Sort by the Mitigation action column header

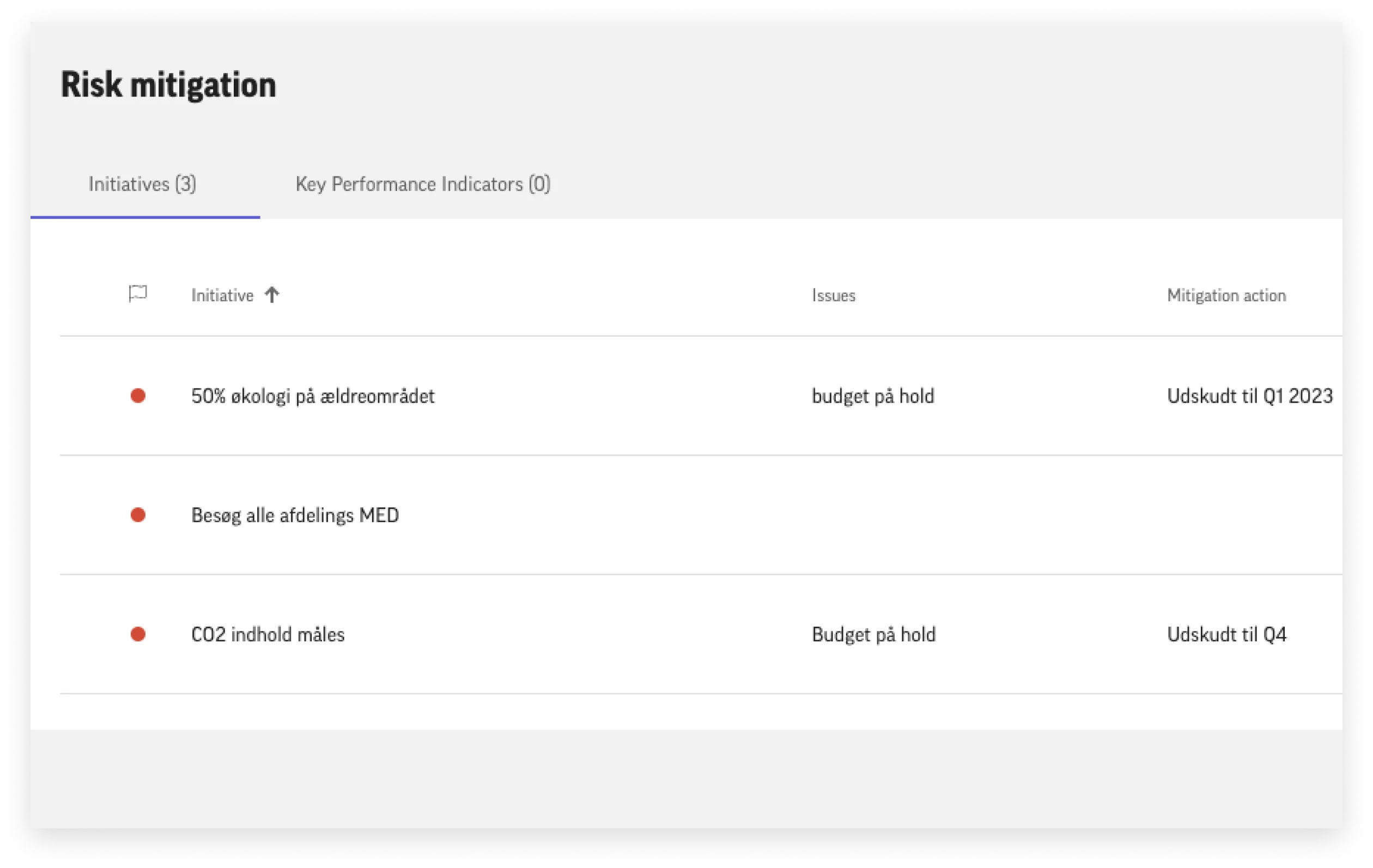(1226, 295)
